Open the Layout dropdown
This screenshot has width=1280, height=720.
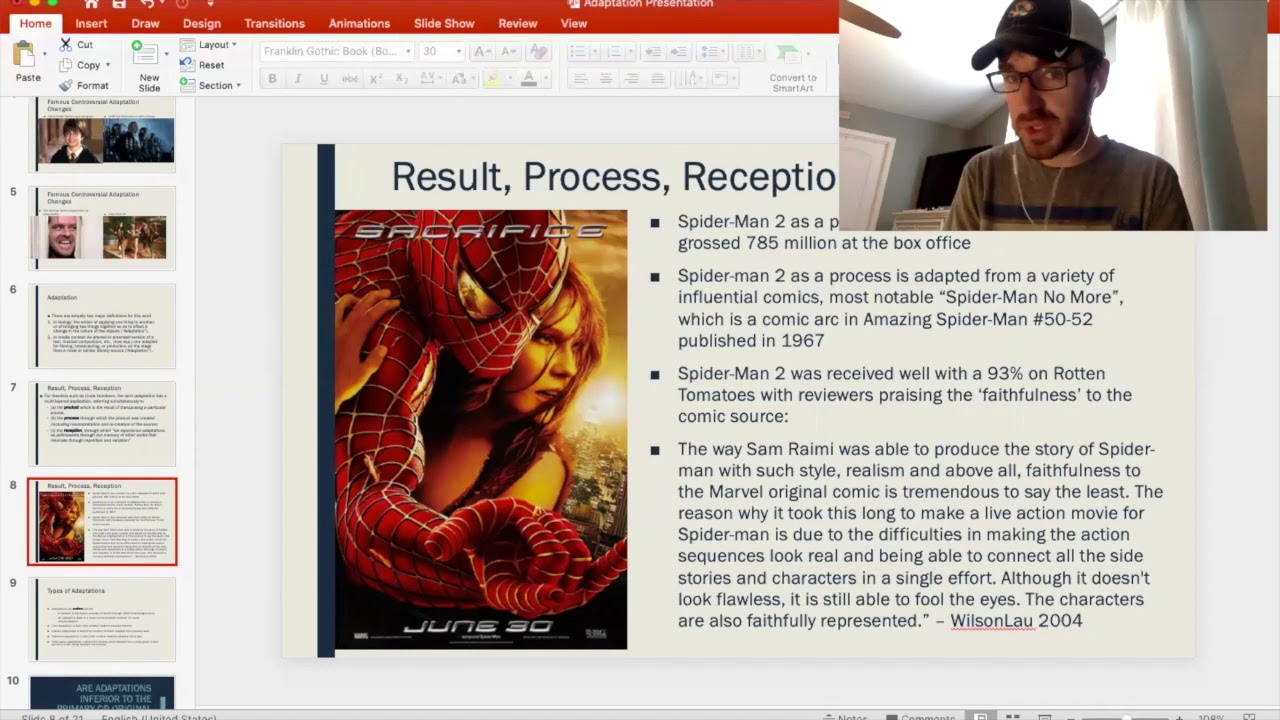click(x=208, y=45)
